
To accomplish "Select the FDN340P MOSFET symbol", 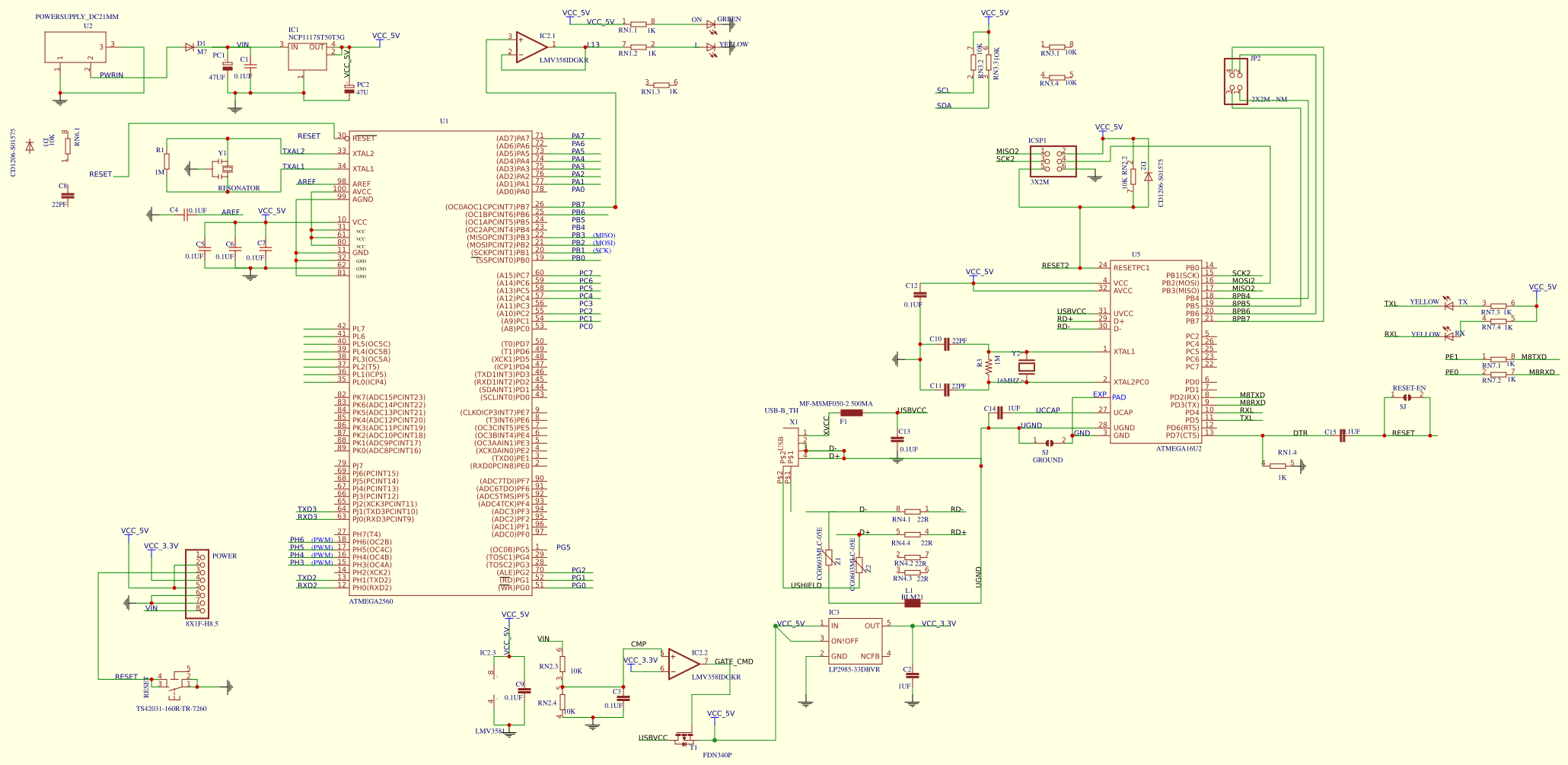I will pos(685,737).
